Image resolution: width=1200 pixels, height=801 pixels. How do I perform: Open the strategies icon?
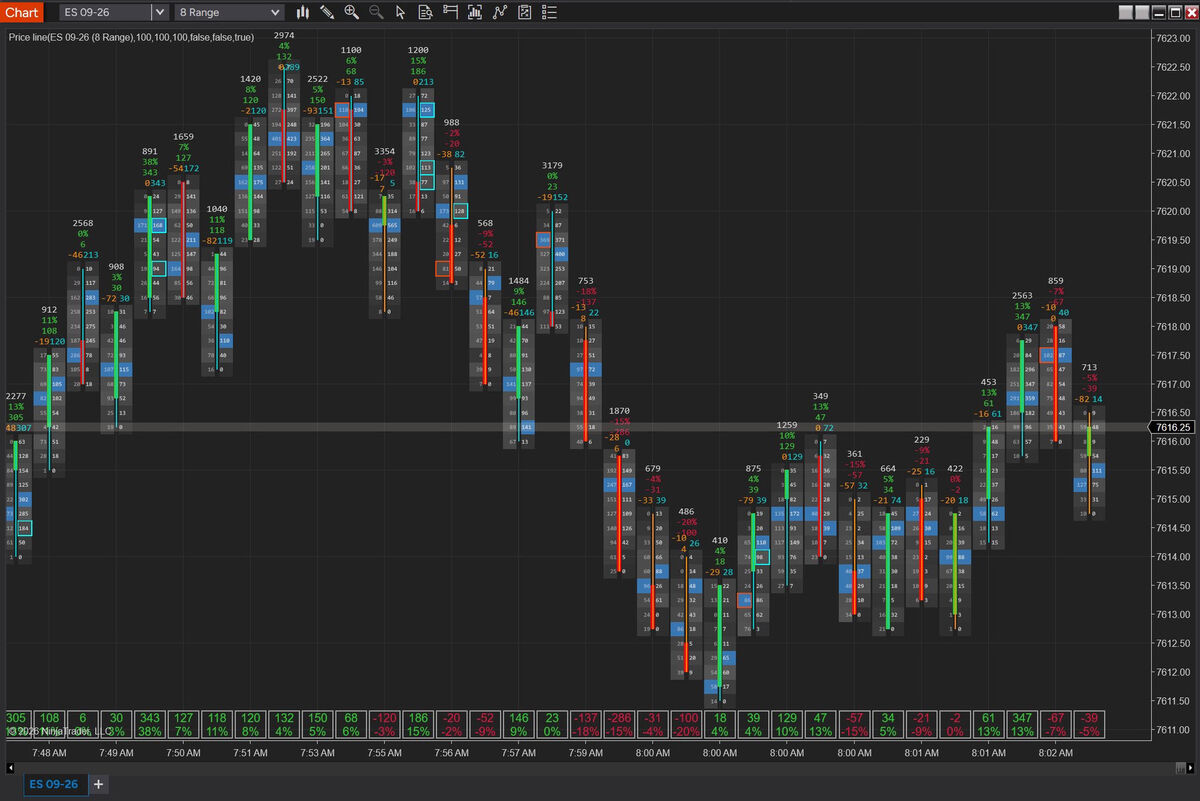(x=500, y=12)
